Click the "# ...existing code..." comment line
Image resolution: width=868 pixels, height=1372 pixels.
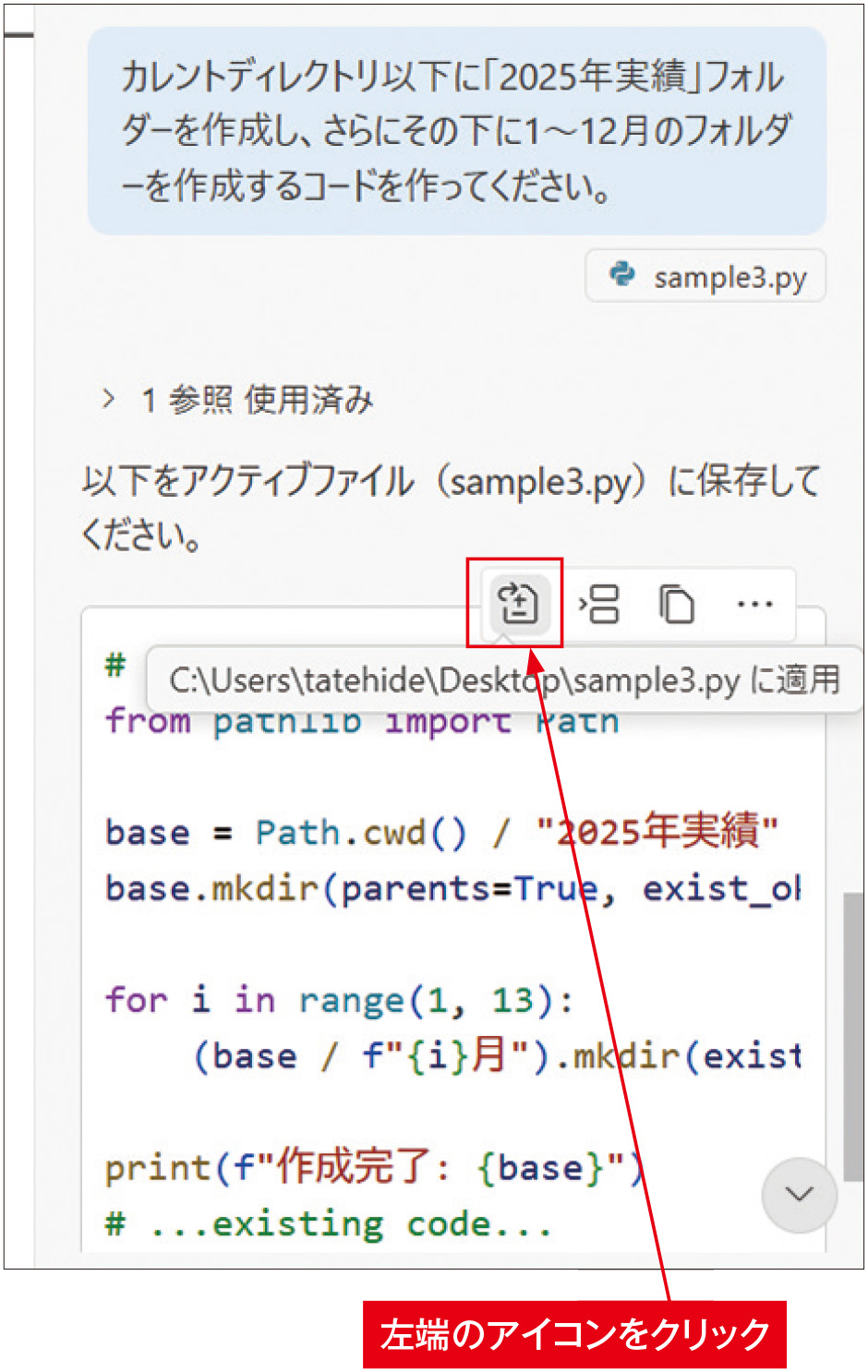click(x=329, y=1224)
